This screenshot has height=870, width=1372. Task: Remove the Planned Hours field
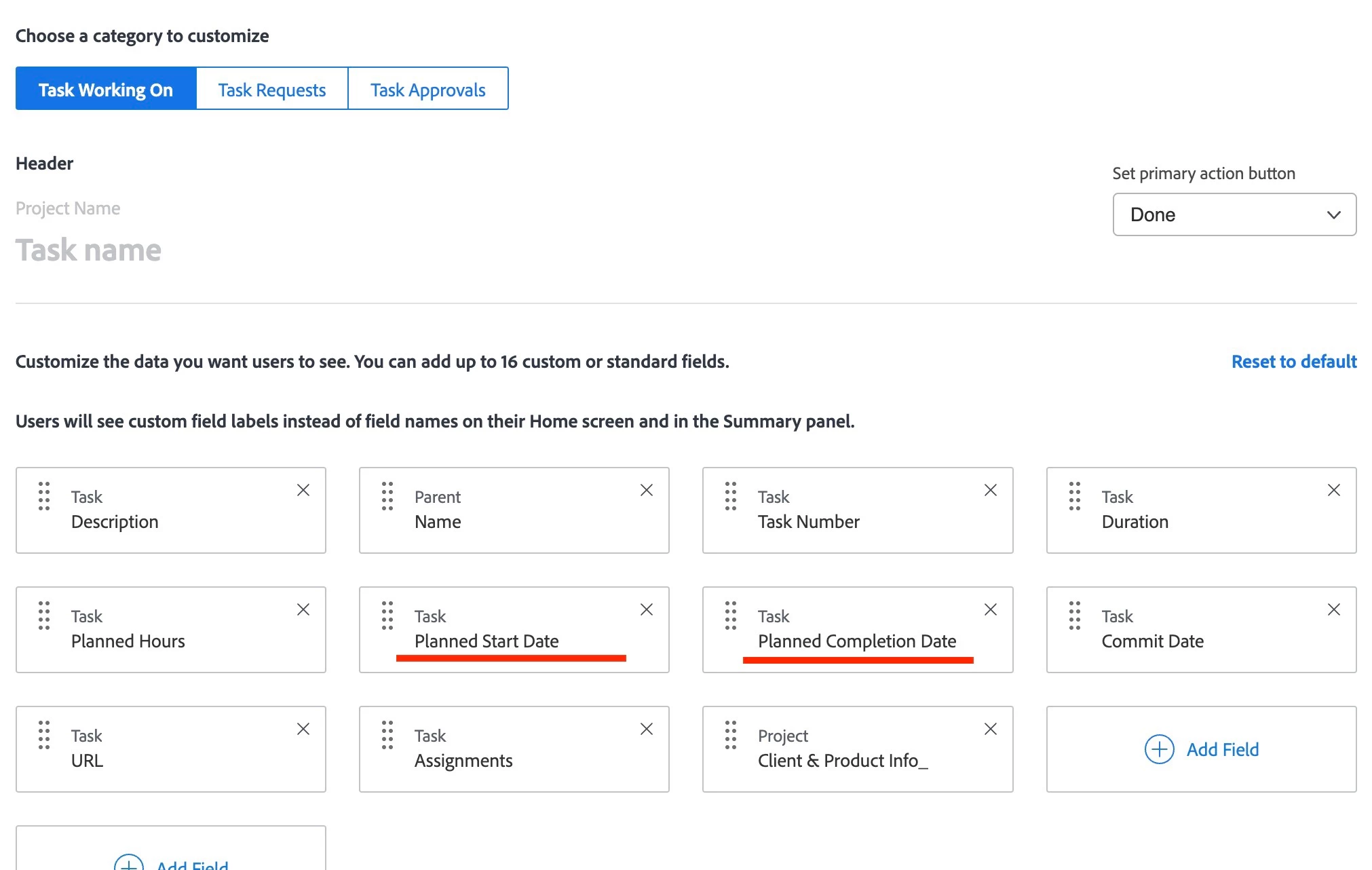click(x=303, y=609)
